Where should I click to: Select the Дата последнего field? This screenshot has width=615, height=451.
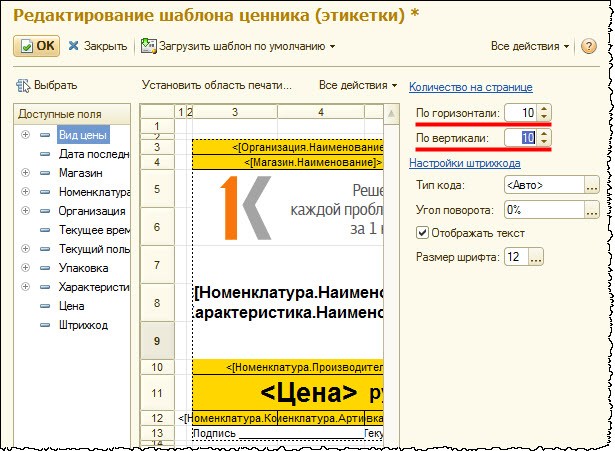(94, 154)
